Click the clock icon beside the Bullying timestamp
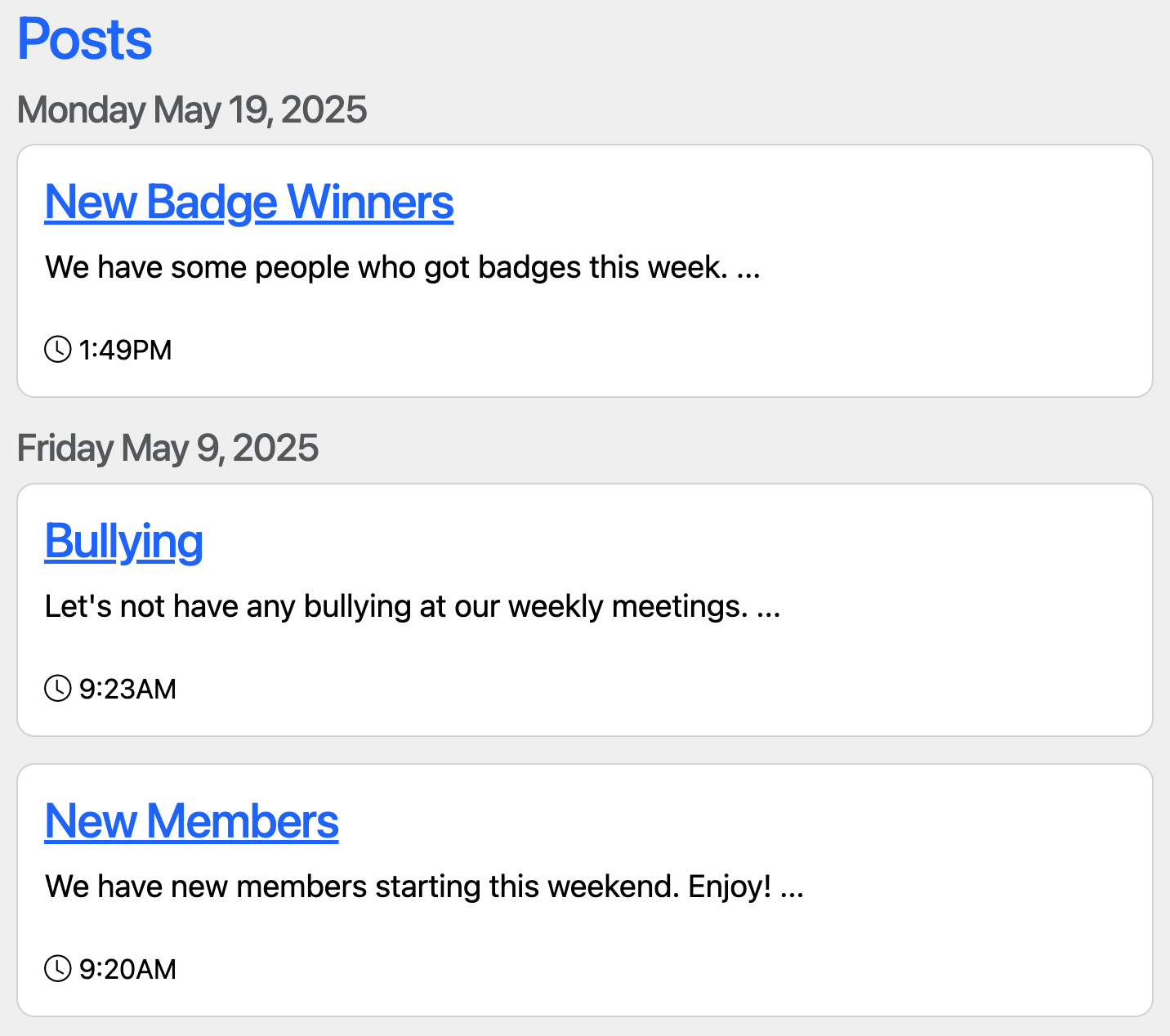Image resolution: width=1170 pixels, height=1036 pixels. (x=58, y=689)
